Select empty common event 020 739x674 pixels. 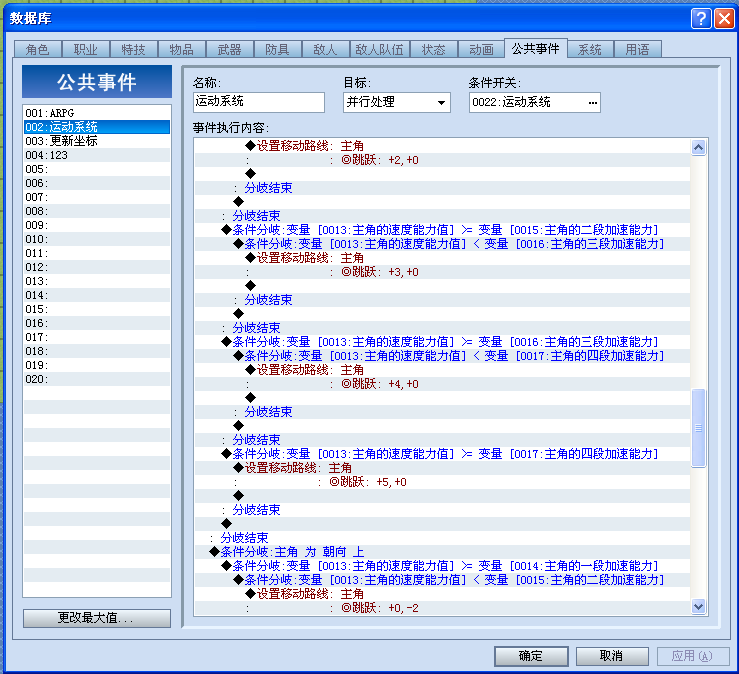[x=97, y=379]
